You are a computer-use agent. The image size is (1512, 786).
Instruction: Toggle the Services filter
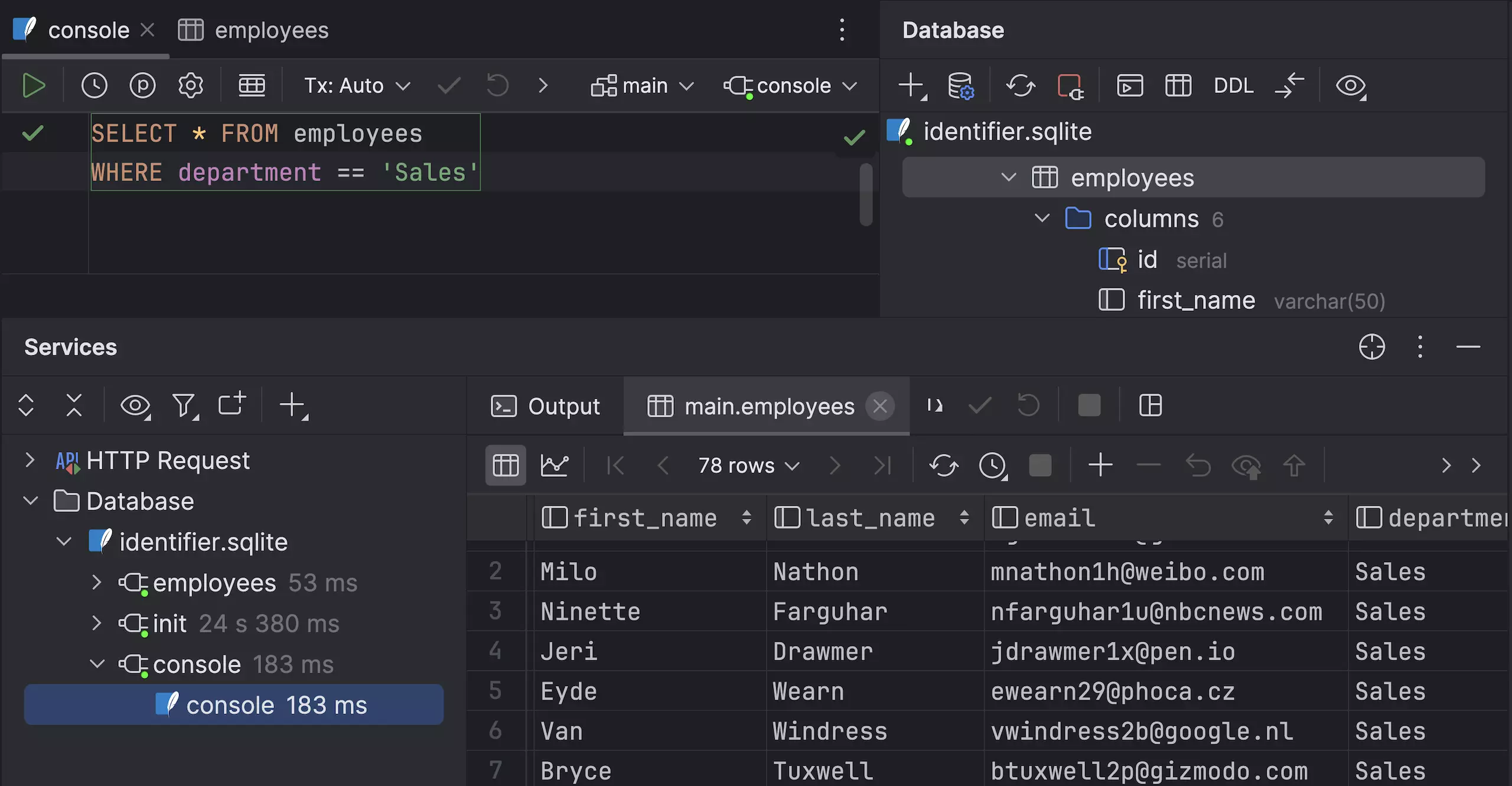184,405
